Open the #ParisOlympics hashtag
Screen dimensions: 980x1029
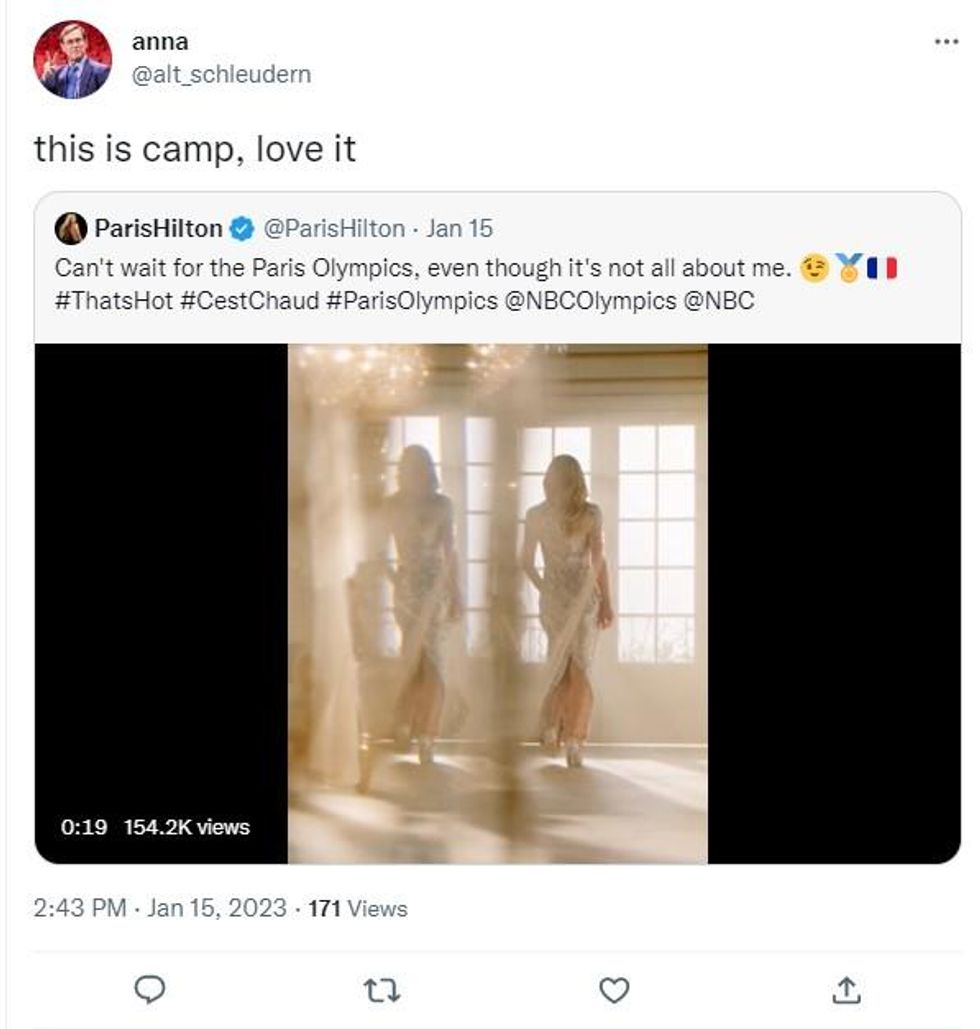pyautogui.click(x=412, y=301)
